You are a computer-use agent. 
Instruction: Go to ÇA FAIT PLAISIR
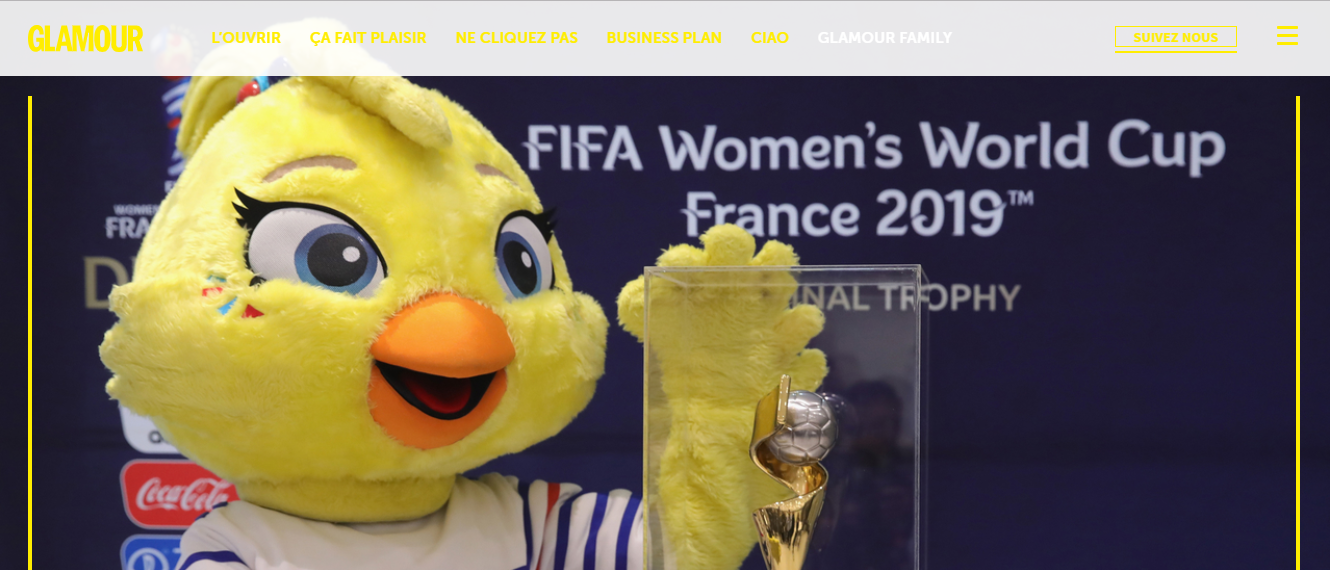pyautogui.click(x=368, y=38)
